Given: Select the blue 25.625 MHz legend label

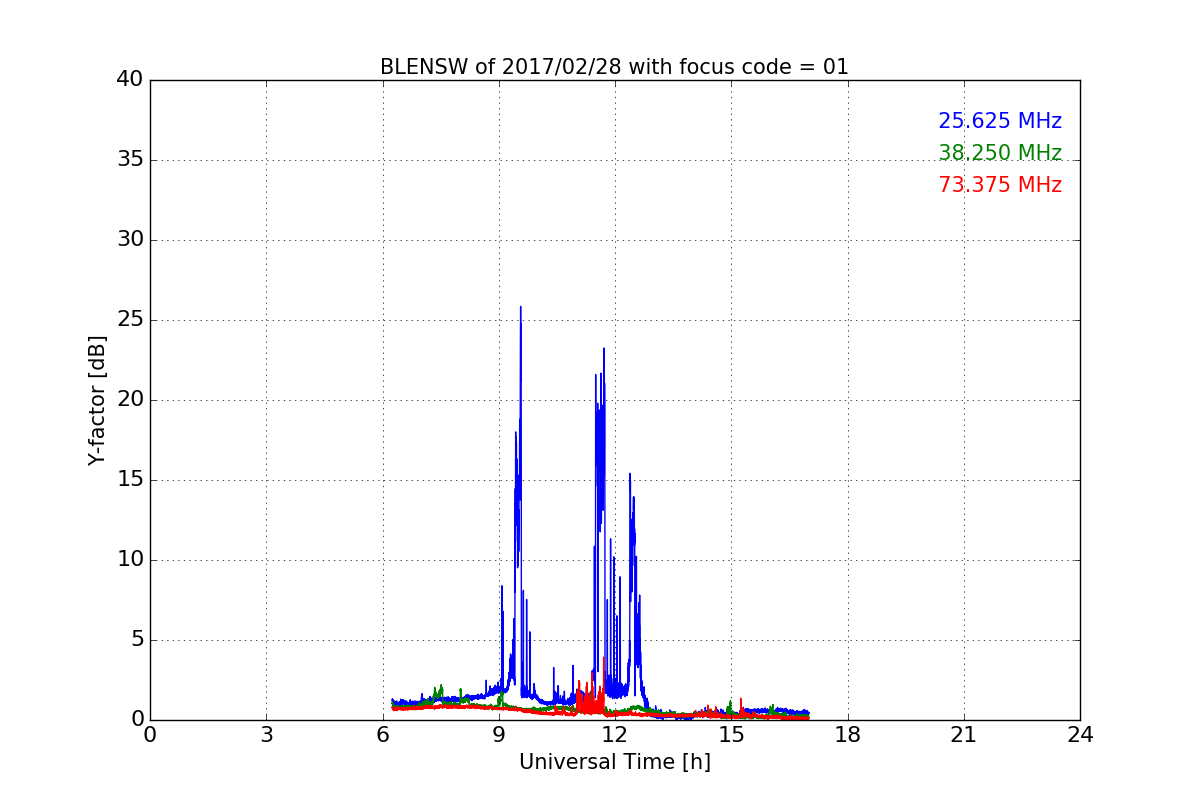Looking at the screenshot, I should click(1000, 121).
